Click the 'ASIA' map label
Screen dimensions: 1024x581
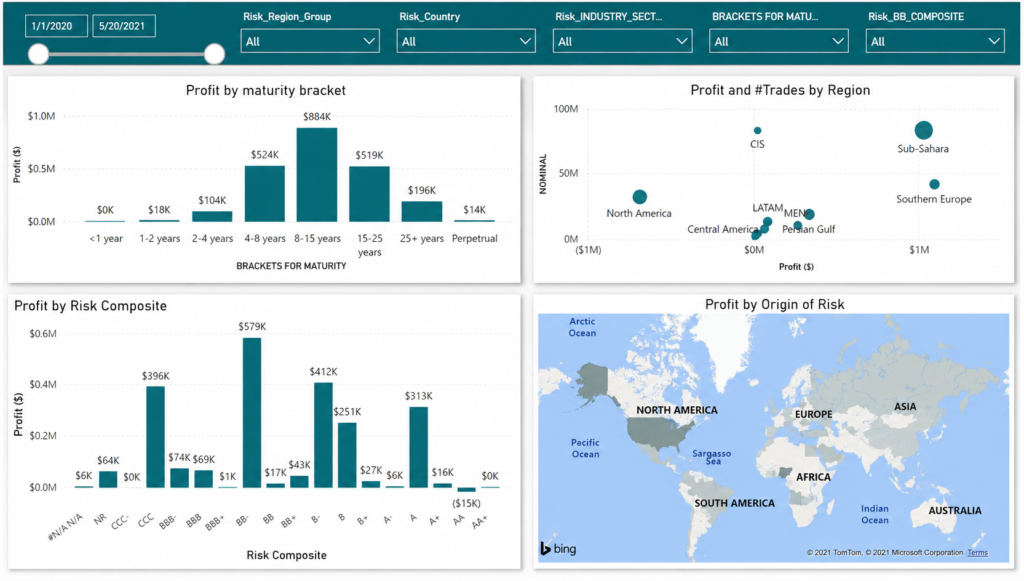pos(905,407)
